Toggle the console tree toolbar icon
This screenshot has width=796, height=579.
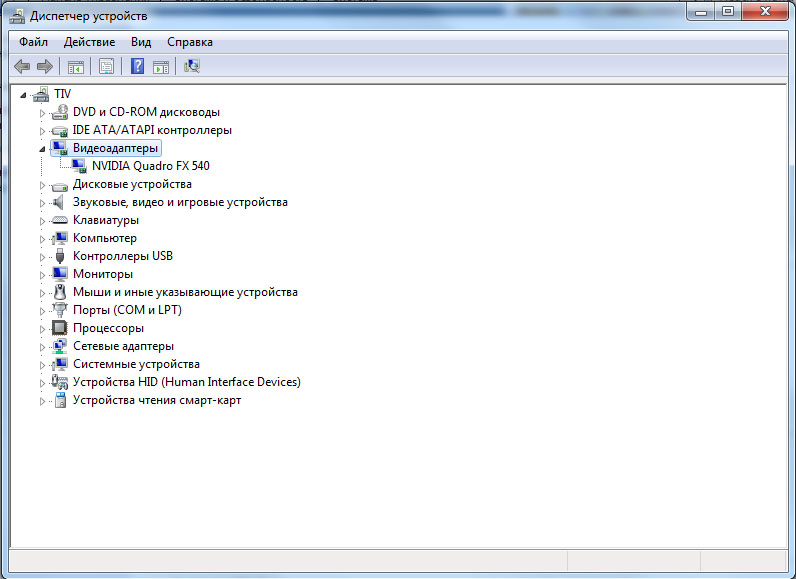click(x=76, y=66)
